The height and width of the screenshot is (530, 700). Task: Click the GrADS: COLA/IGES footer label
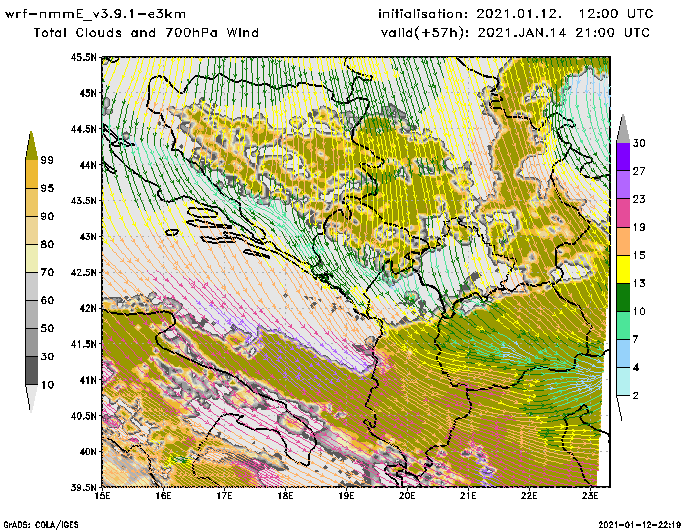coord(41,525)
